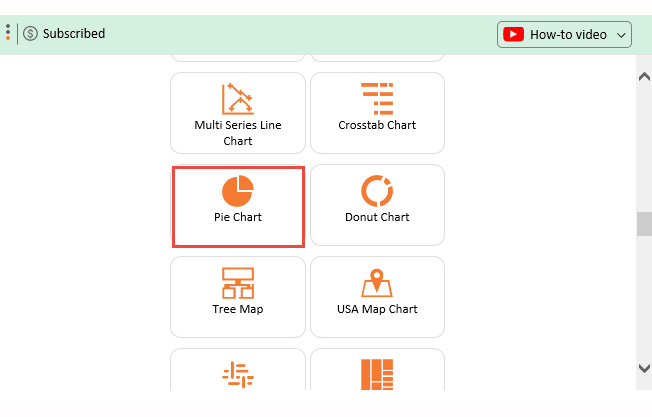Select the Tree Map icon
Viewport: 652px width, 417px height.
(237, 282)
